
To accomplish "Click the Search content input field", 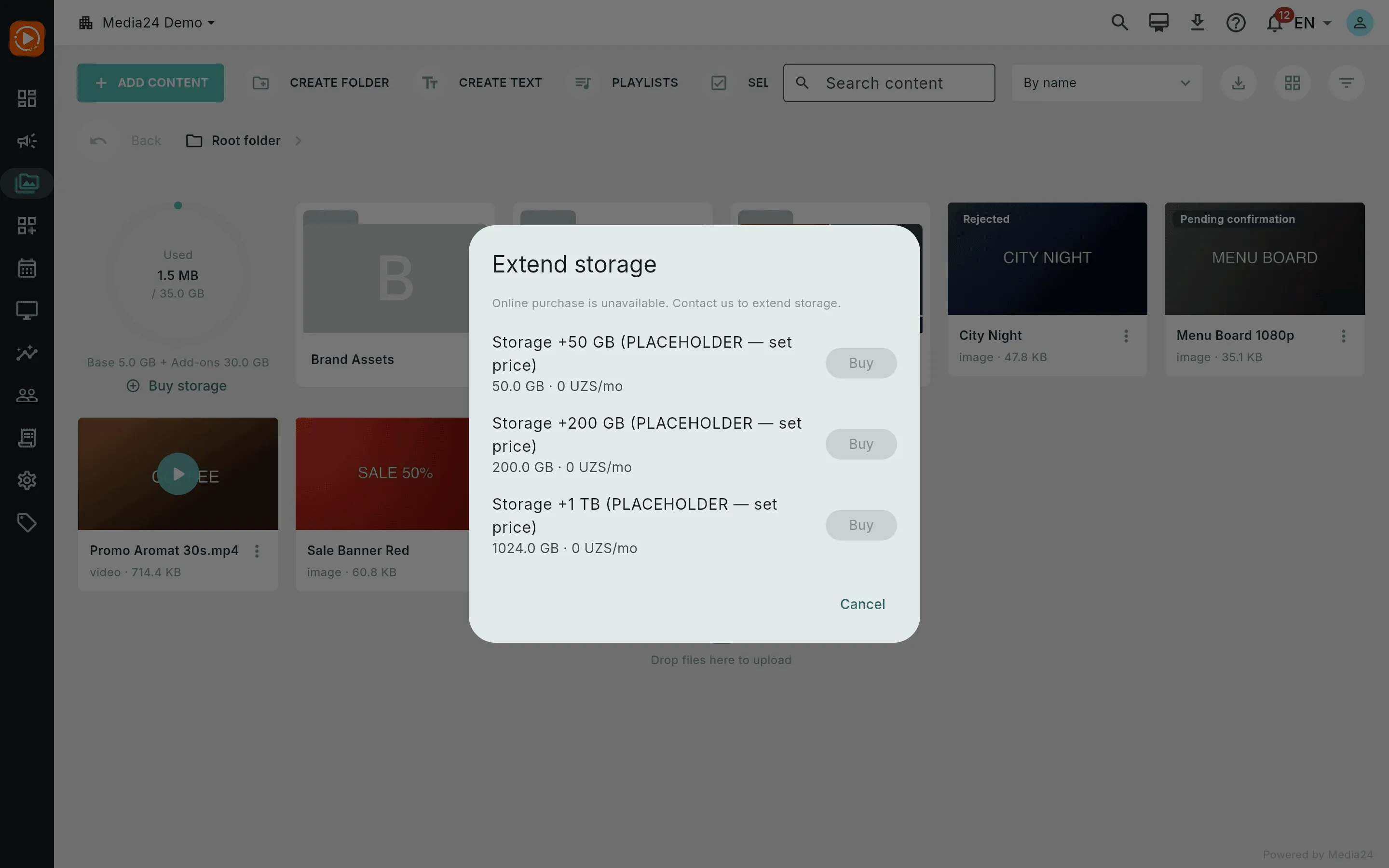I will click(889, 83).
